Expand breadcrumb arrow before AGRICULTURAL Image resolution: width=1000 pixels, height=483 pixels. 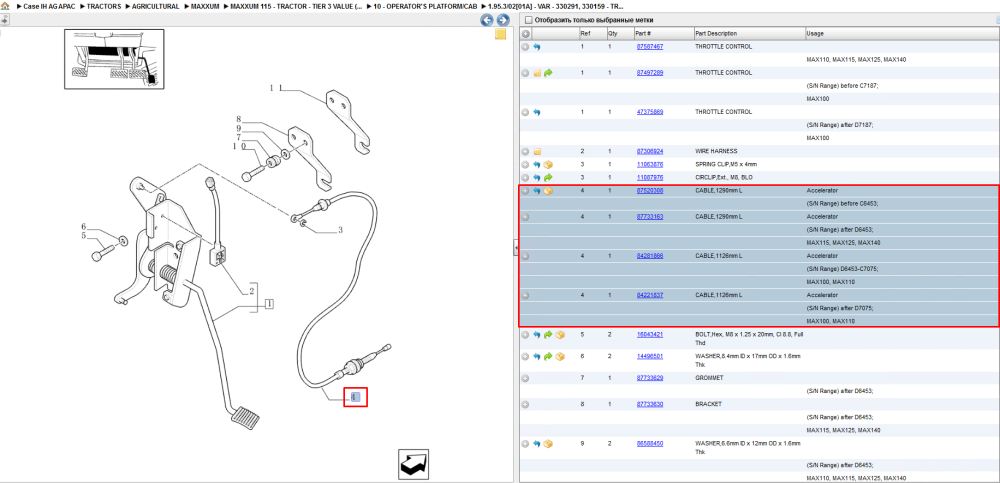(x=128, y=6)
